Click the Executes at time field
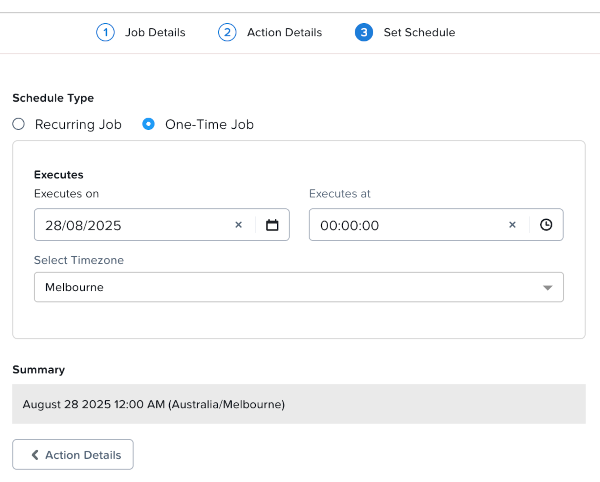Screen dimensions: 600x482 [436, 225]
